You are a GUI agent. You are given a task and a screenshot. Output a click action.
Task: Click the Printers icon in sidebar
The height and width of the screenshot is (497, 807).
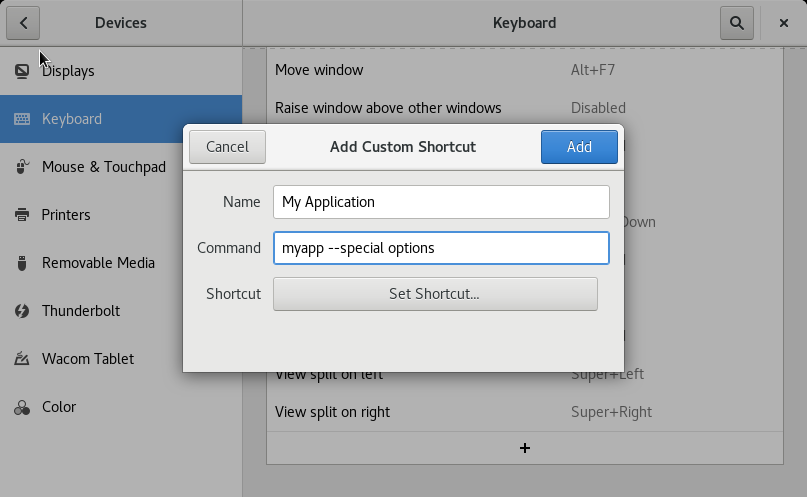click(22, 215)
